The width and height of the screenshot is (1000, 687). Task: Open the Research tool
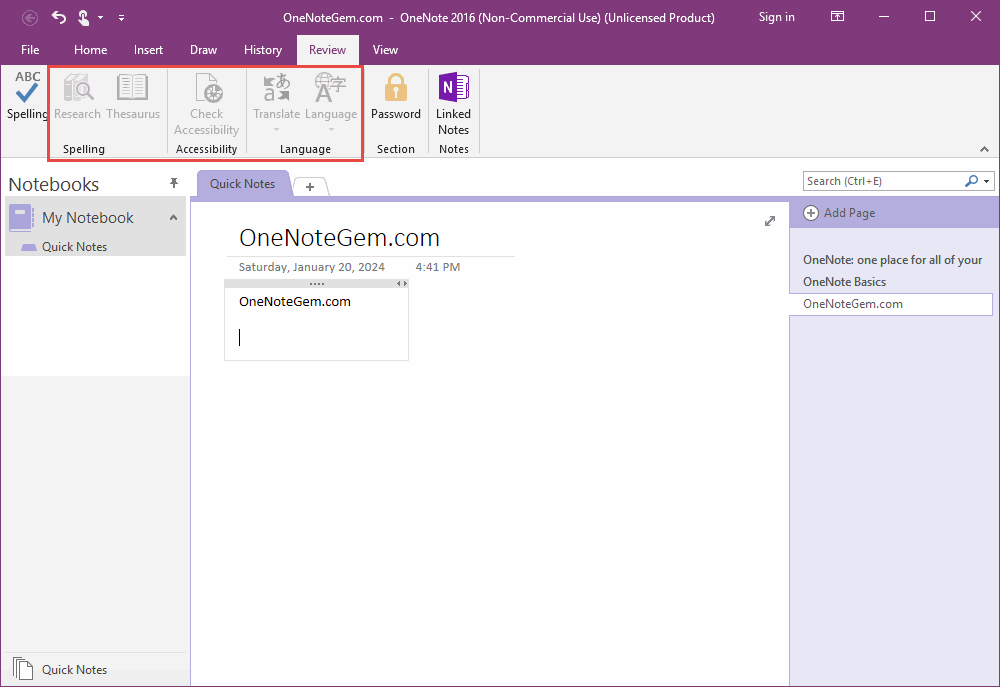pos(77,96)
